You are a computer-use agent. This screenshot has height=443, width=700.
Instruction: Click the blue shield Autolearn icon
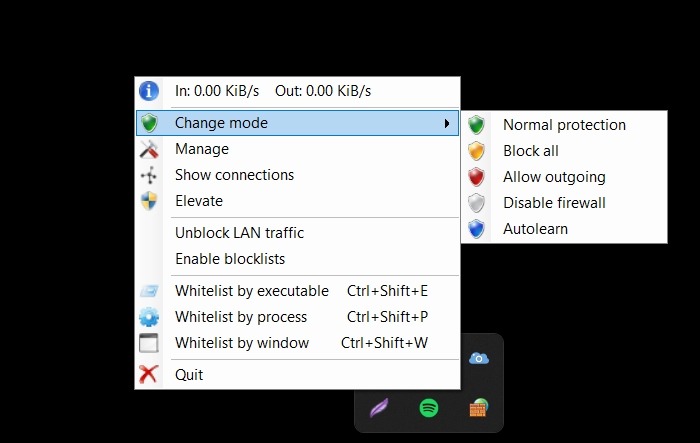point(477,229)
